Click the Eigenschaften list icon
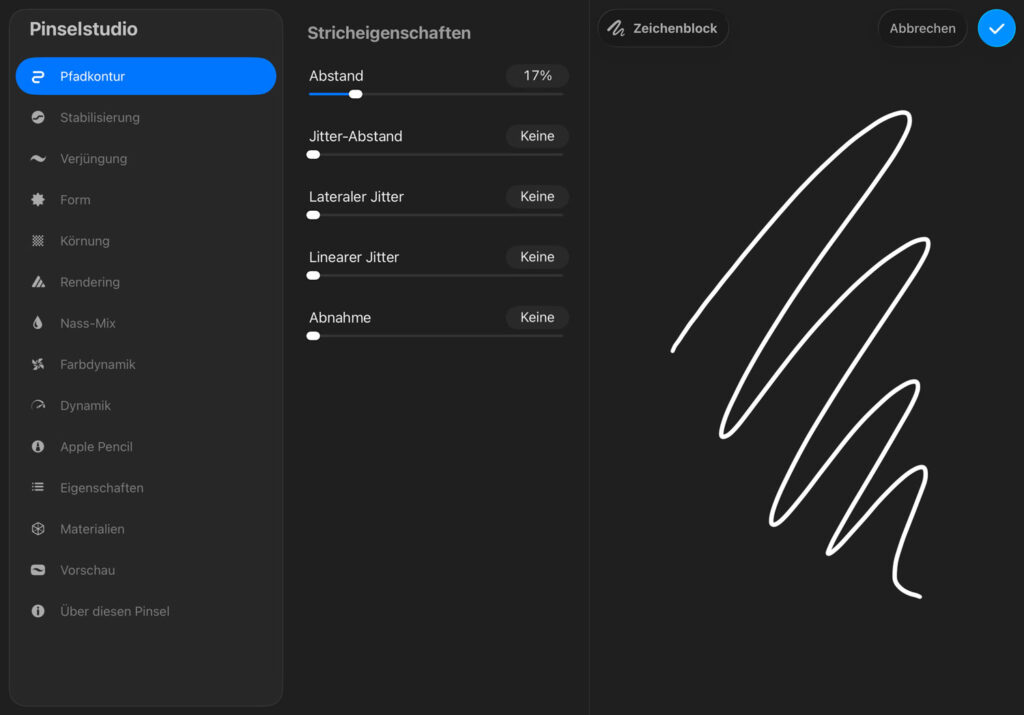1024x715 pixels. 38,487
